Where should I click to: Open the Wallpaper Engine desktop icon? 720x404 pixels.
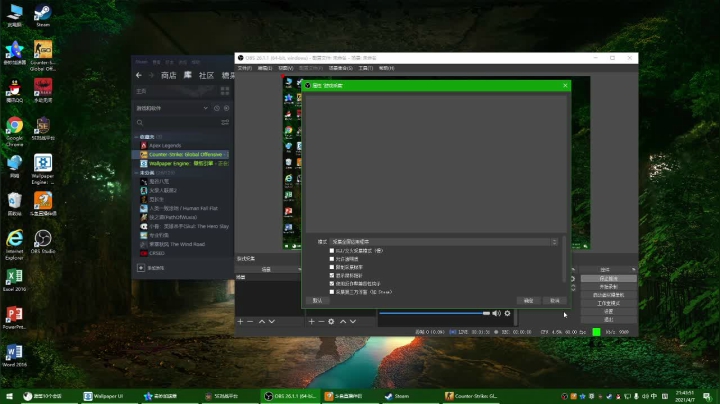43,169
